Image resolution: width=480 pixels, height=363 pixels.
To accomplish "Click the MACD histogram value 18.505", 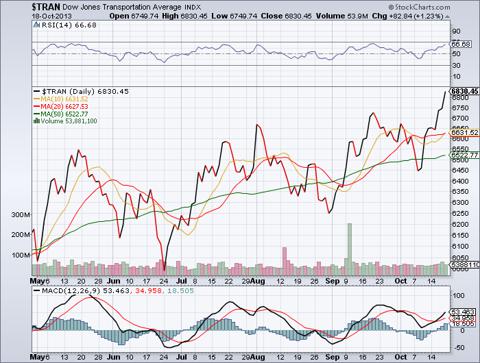I will 180,291.
